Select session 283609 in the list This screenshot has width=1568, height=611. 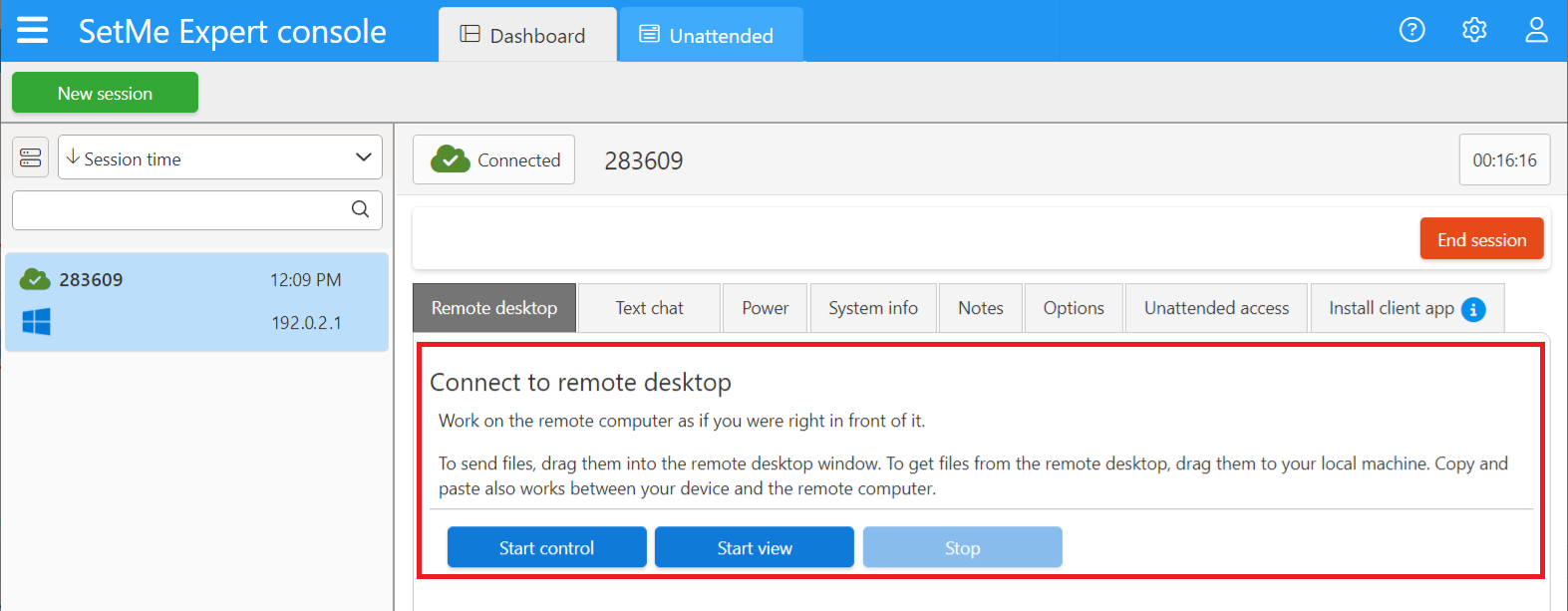pyautogui.click(x=196, y=301)
